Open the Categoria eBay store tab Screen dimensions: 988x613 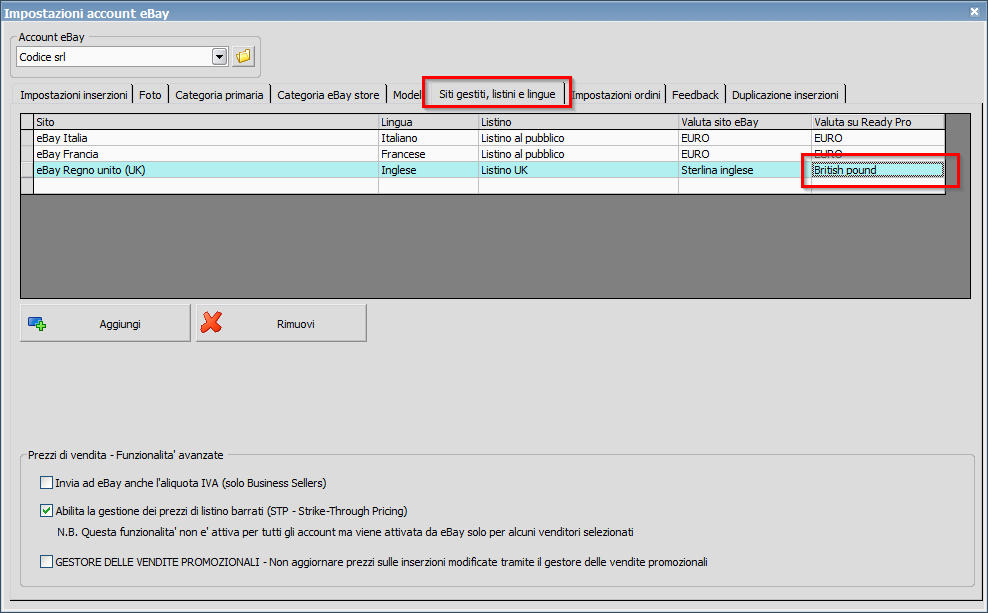(x=328, y=95)
